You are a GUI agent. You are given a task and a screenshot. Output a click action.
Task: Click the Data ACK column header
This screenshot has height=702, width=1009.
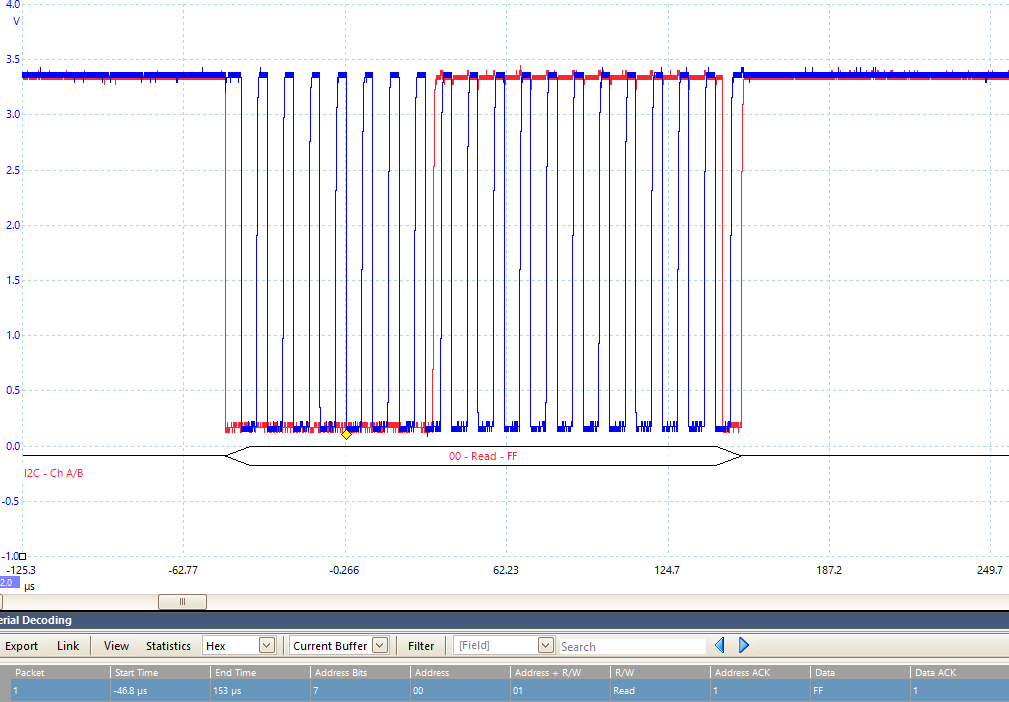click(959, 672)
